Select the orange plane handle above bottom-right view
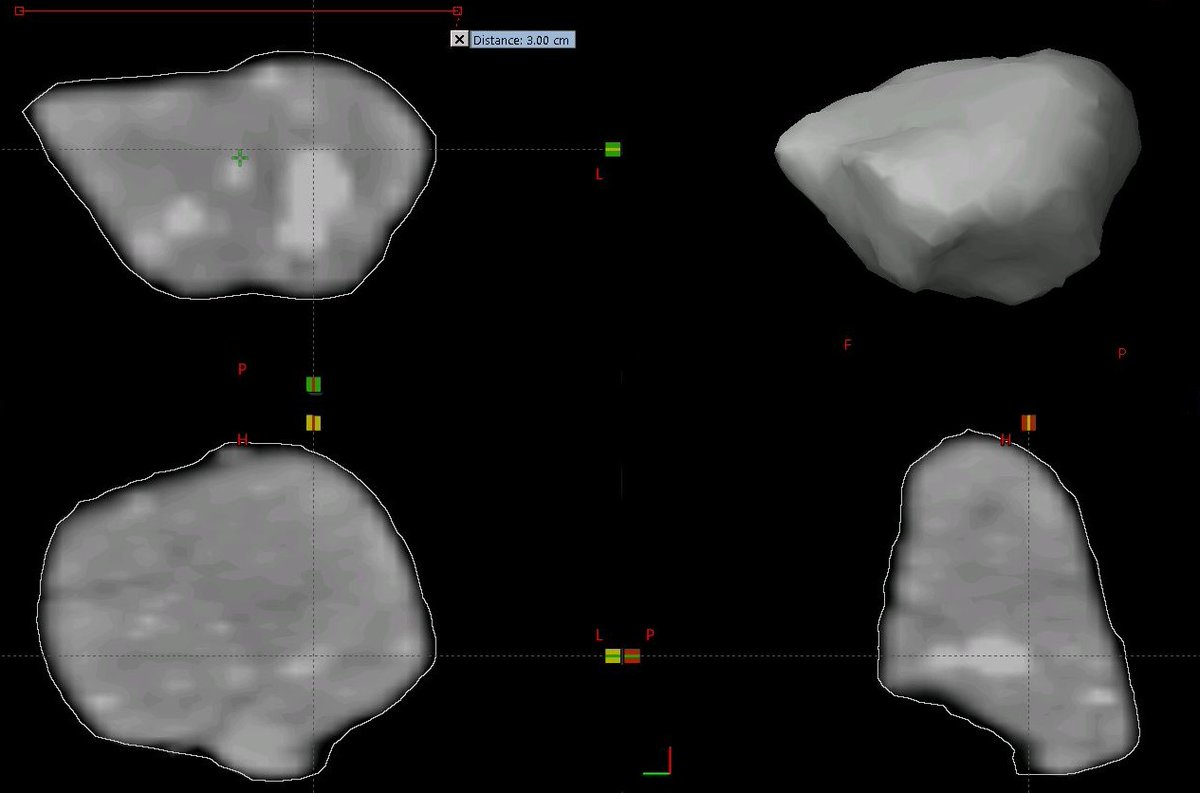Image resolution: width=1200 pixels, height=793 pixels. pos(1028,422)
